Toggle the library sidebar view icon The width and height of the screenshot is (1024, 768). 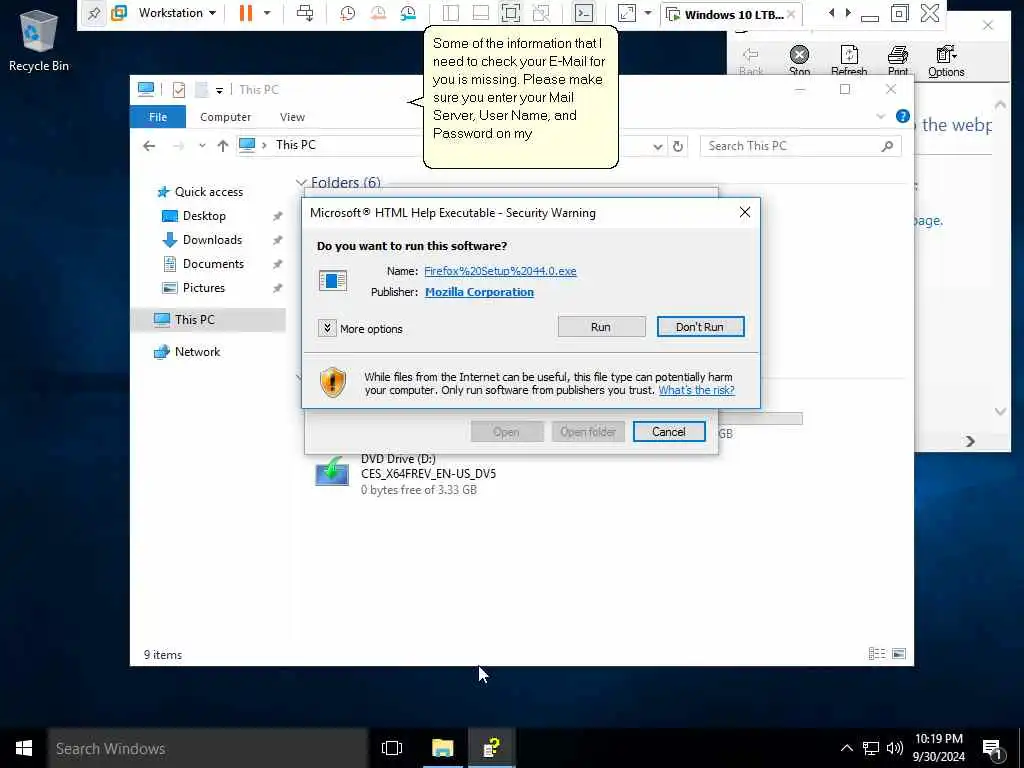(450, 13)
